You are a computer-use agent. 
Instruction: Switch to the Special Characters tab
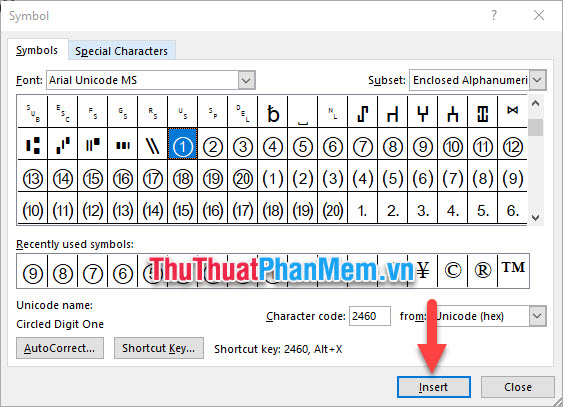pyautogui.click(x=121, y=51)
